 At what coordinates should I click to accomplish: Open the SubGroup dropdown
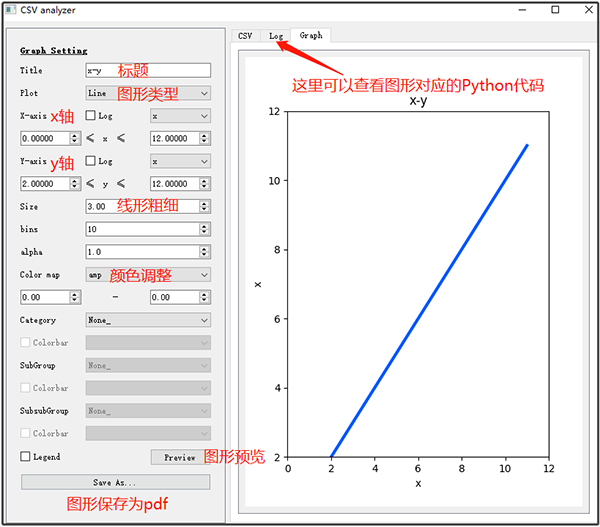point(148,365)
